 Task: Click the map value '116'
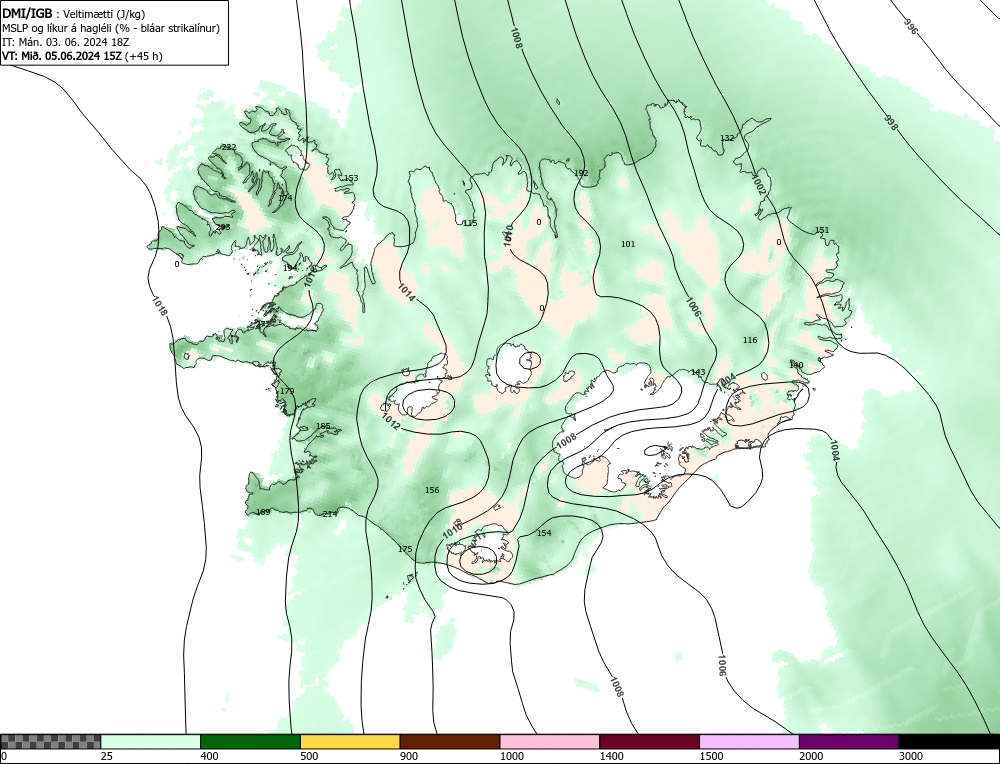(x=750, y=341)
